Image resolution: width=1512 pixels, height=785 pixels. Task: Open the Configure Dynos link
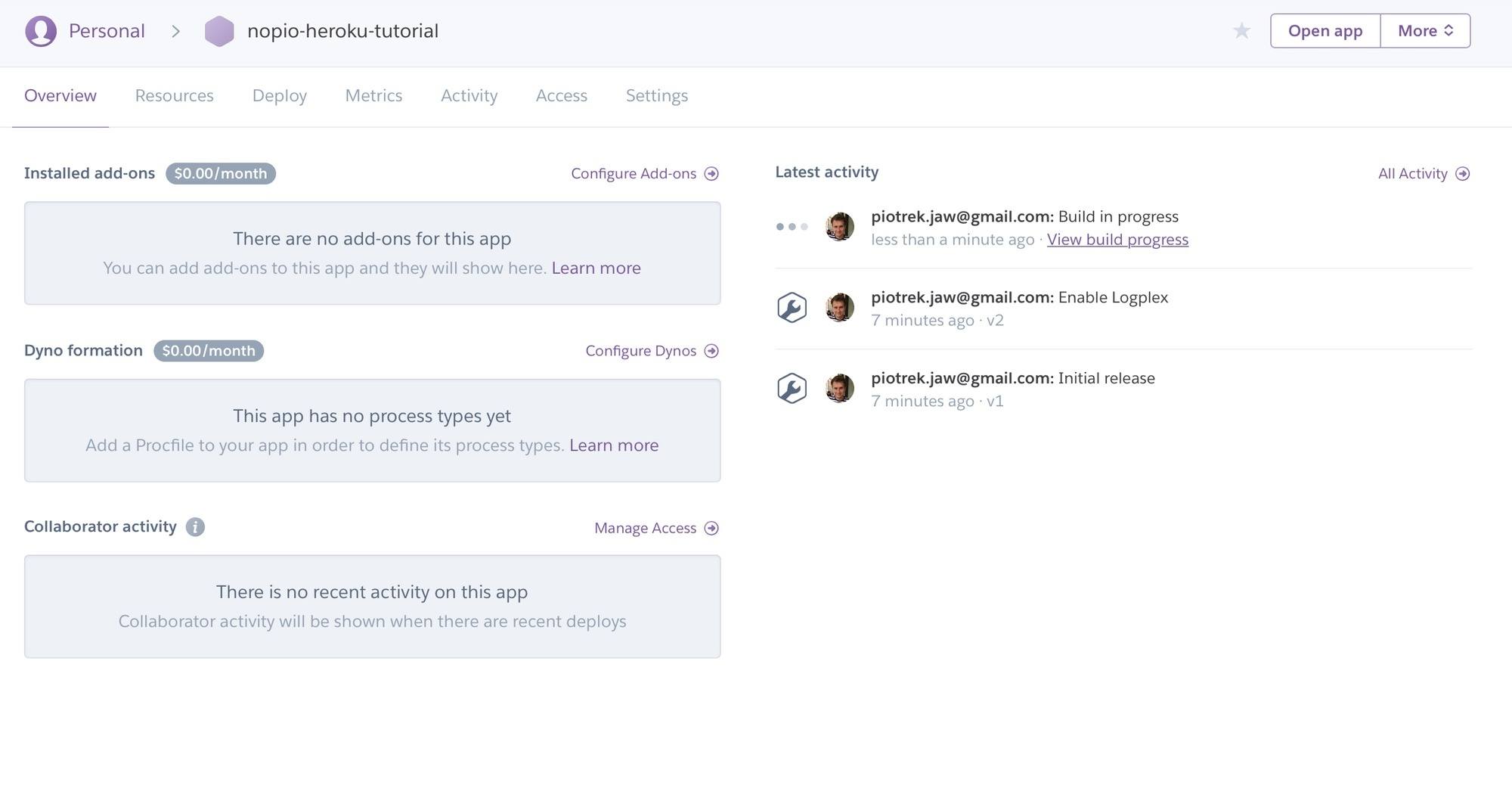pos(641,351)
